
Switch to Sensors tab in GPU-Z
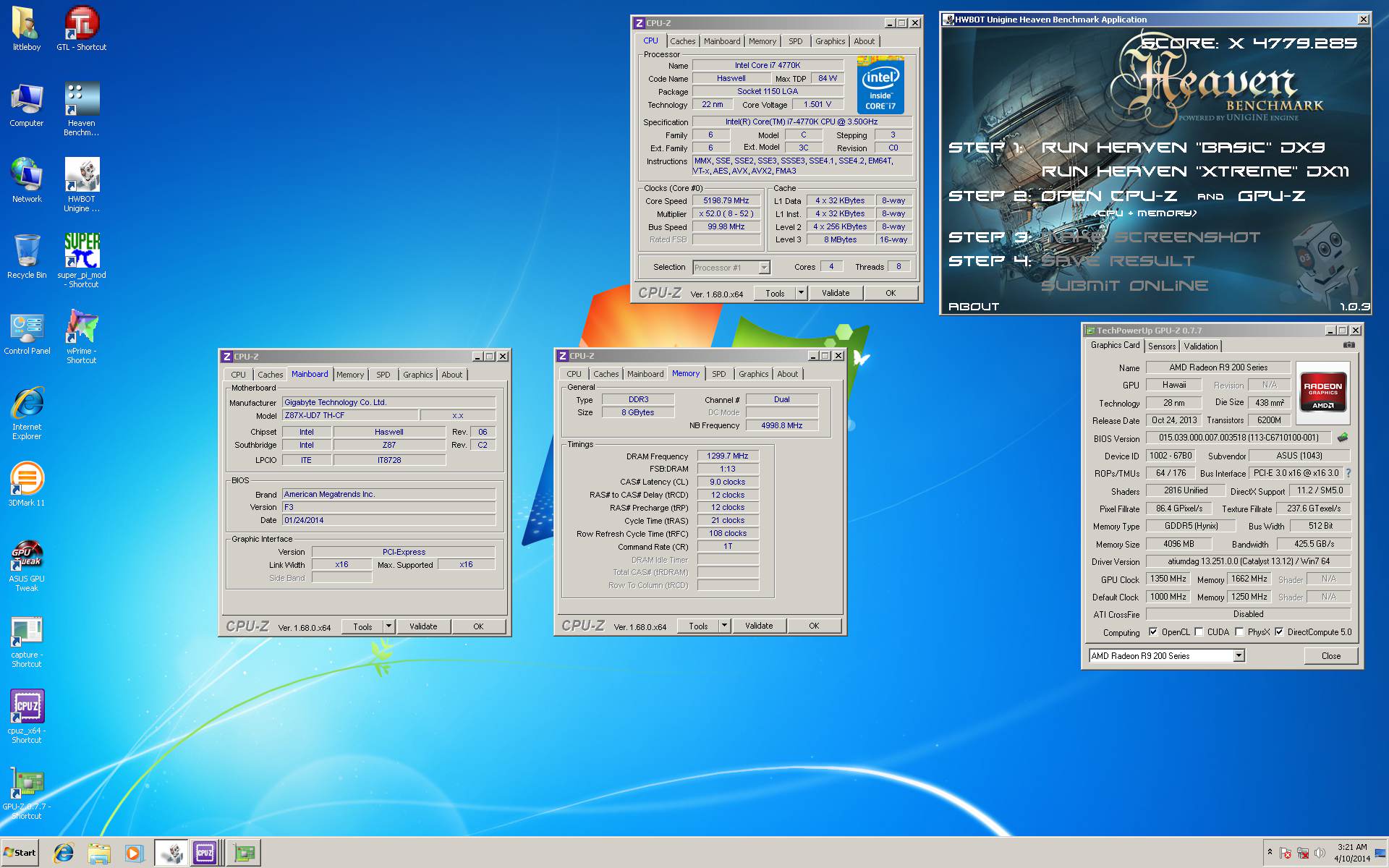tap(1162, 346)
